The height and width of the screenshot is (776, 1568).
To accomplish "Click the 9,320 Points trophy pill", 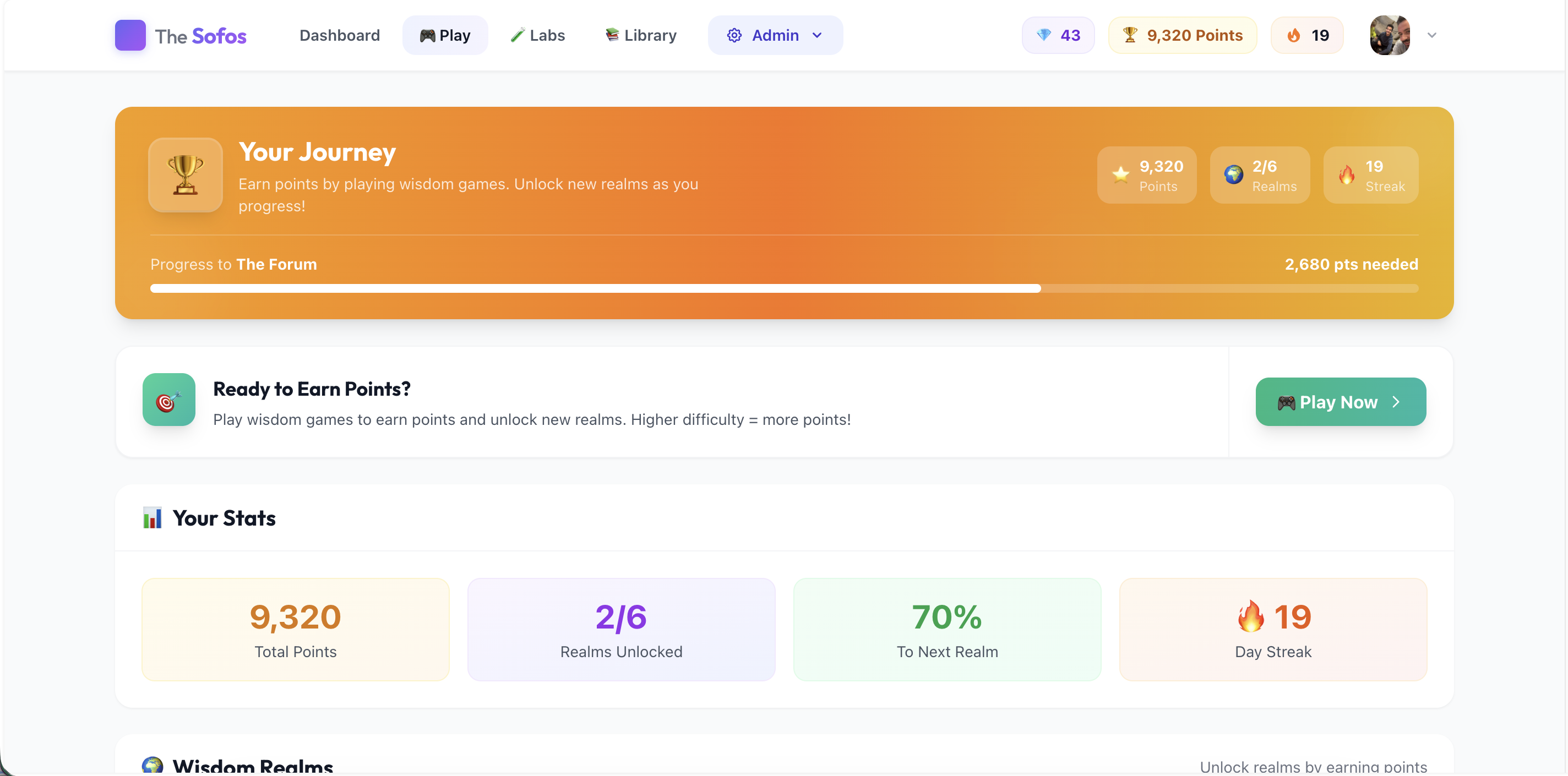I will pyautogui.click(x=1182, y=35).
